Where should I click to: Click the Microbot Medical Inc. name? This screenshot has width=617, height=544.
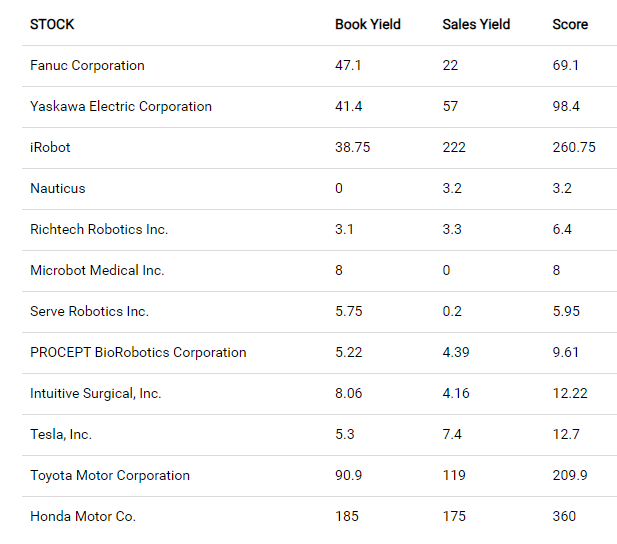pyautogui.click(x=97, y=270)
